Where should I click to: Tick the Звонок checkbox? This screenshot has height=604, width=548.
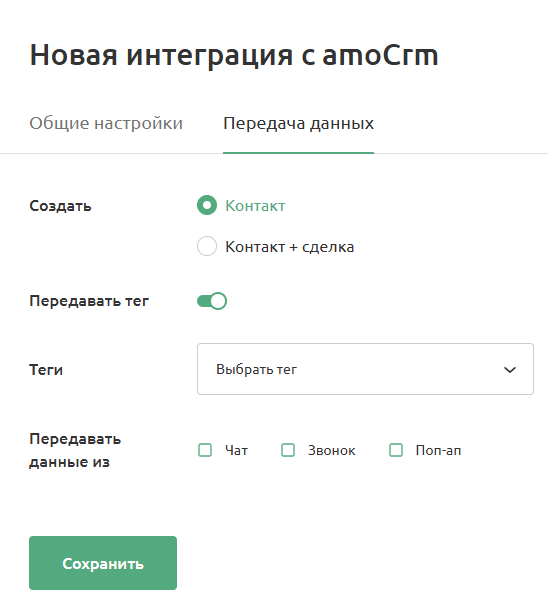(288, 450)
